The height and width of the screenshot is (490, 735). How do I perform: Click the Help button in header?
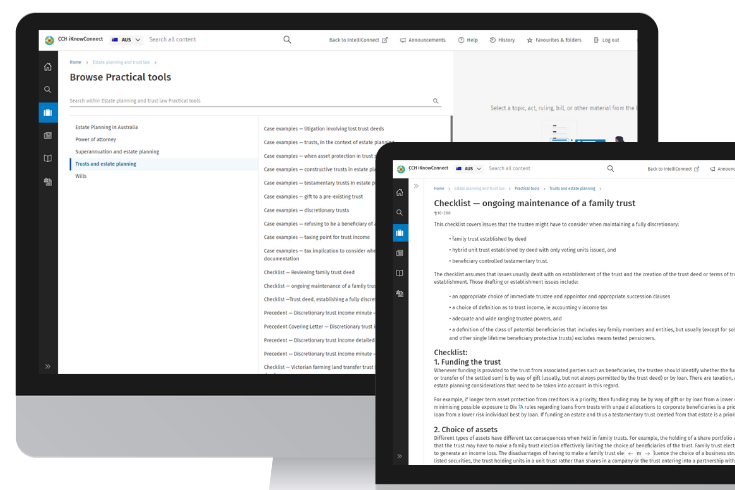pyautogui.click(x=468, y=40)
